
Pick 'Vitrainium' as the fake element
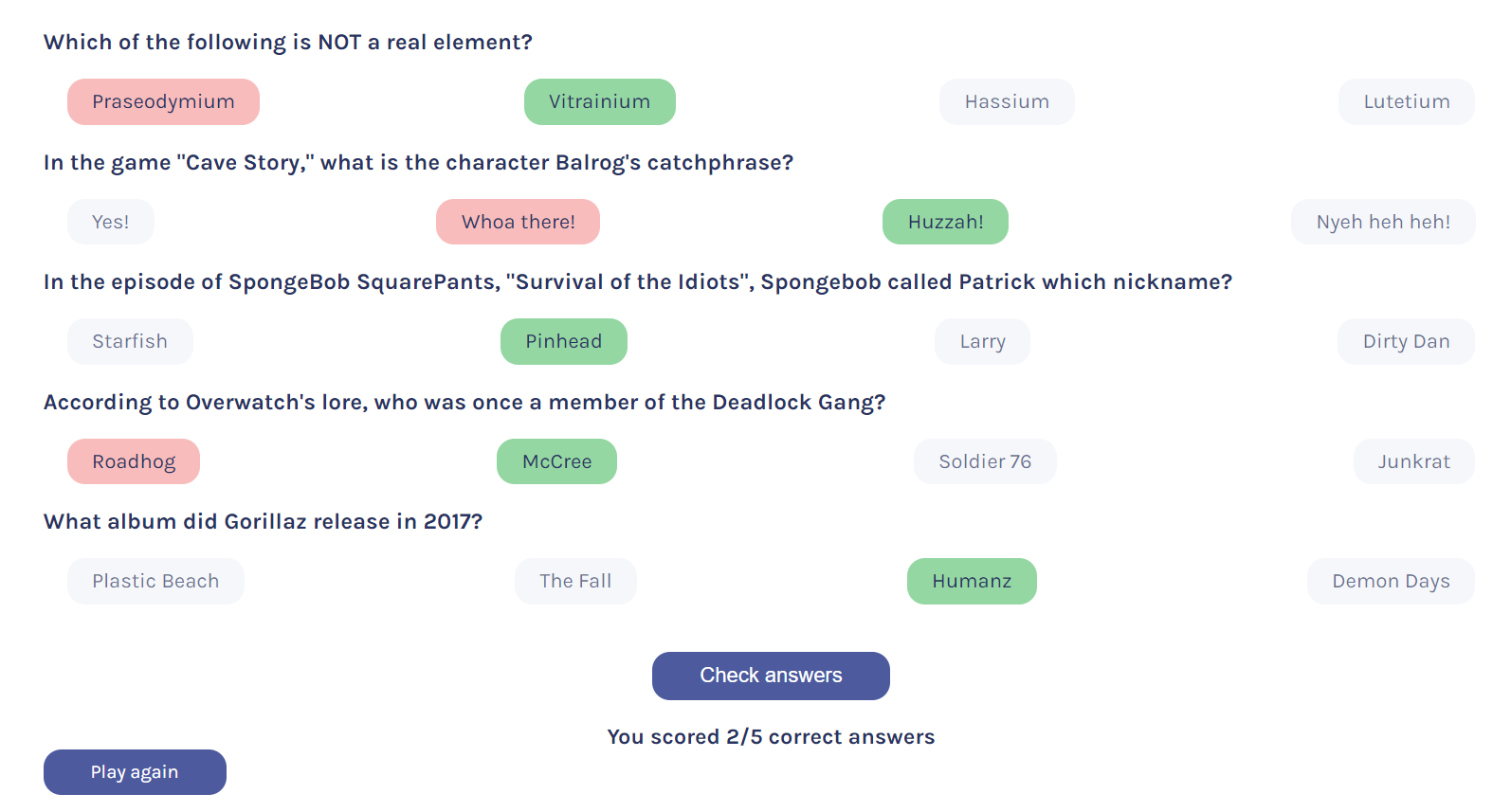(600, 101)
